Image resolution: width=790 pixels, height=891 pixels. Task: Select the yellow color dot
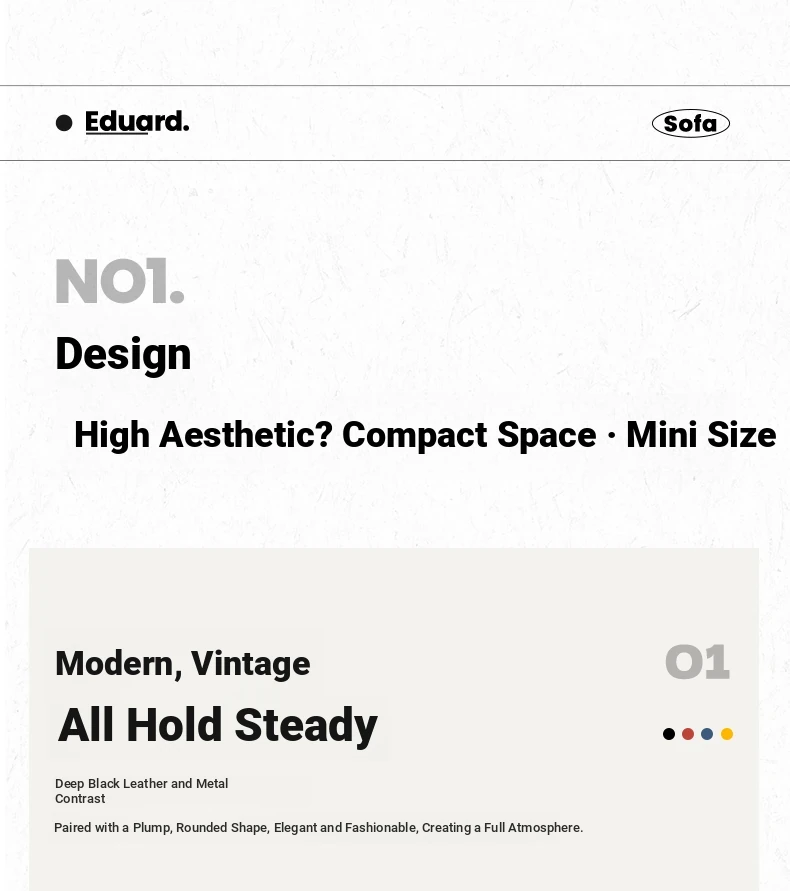727,734
